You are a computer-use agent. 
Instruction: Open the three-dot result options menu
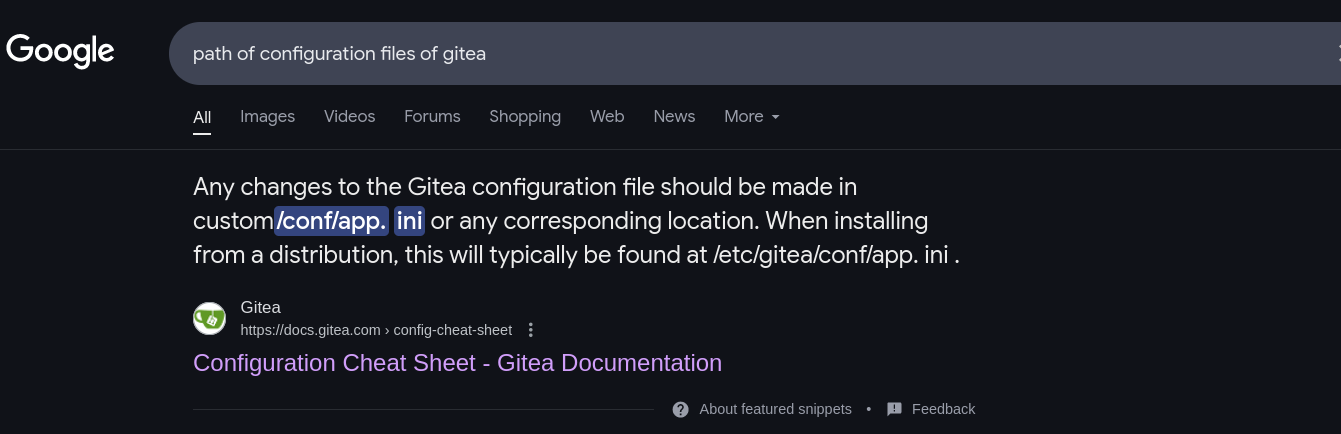(x=531, y=330)
